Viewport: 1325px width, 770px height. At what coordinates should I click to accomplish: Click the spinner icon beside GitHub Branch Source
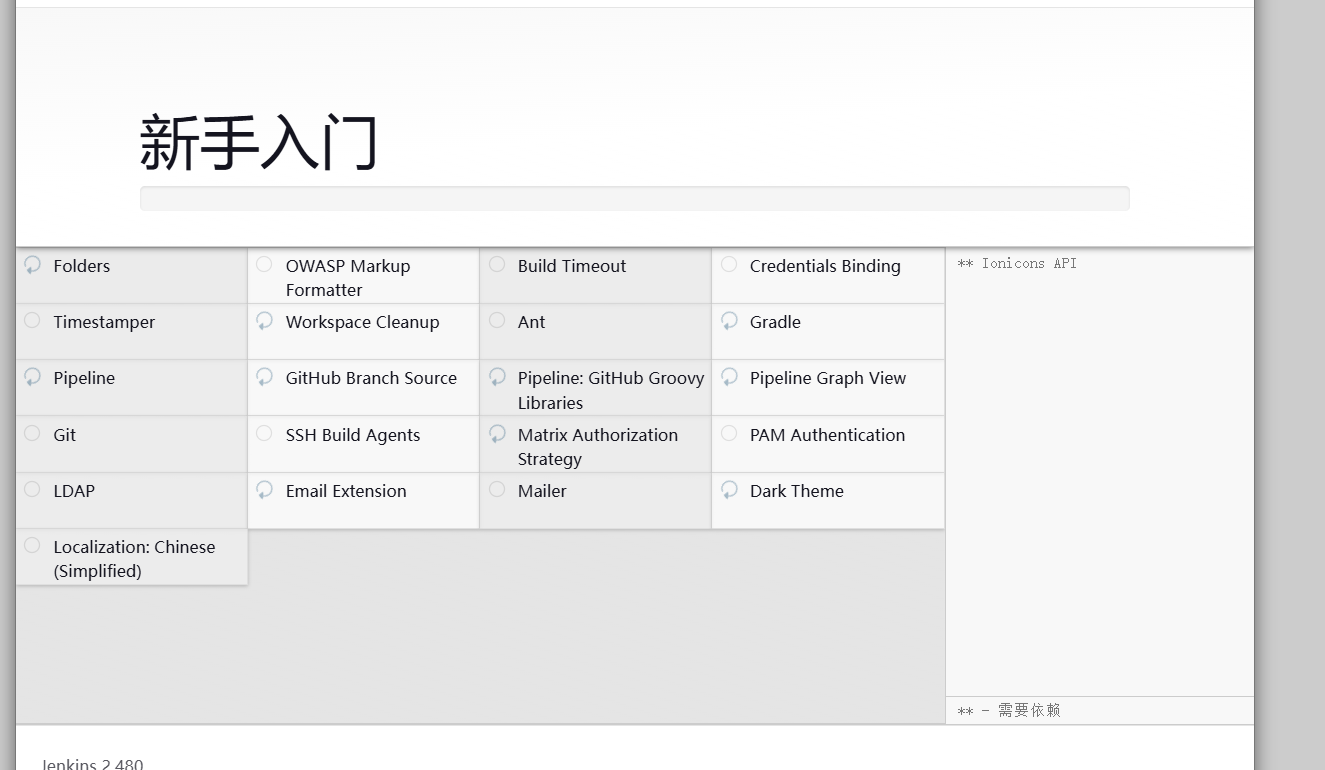coord(265,377)
